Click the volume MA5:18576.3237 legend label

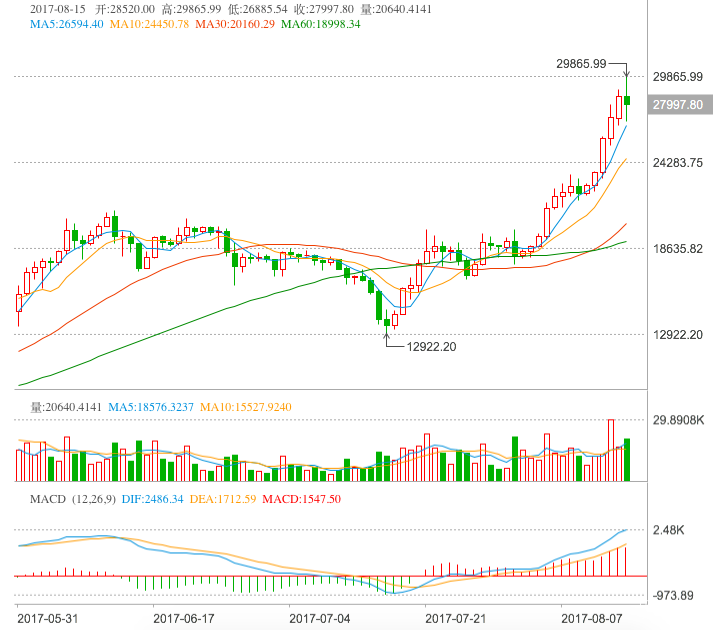[151, 407]
